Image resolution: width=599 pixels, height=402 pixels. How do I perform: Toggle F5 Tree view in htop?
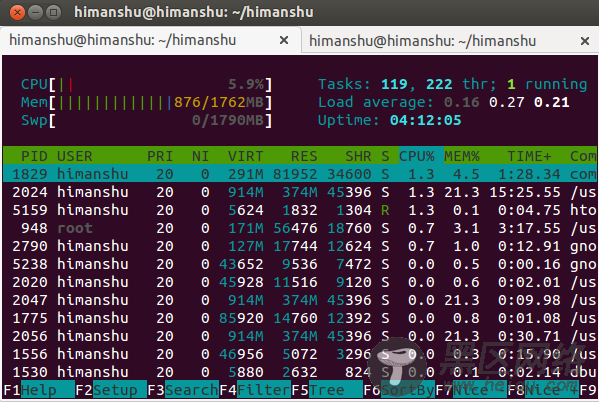pyautogui.click(x=327, y=390)
